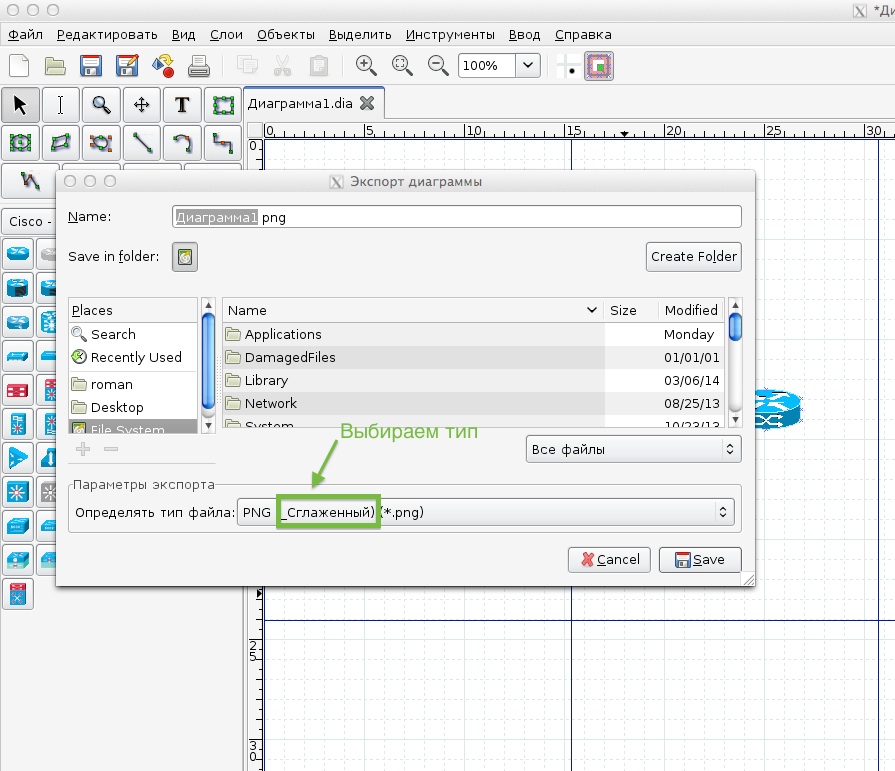Choose the Box shape tool

click(223, 105)
